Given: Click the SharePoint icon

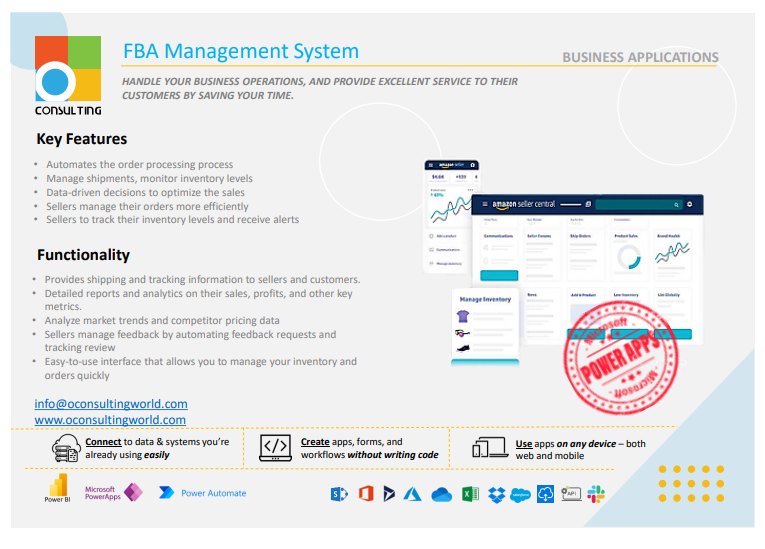Looking at the screenshot, I should coord(339,494).
